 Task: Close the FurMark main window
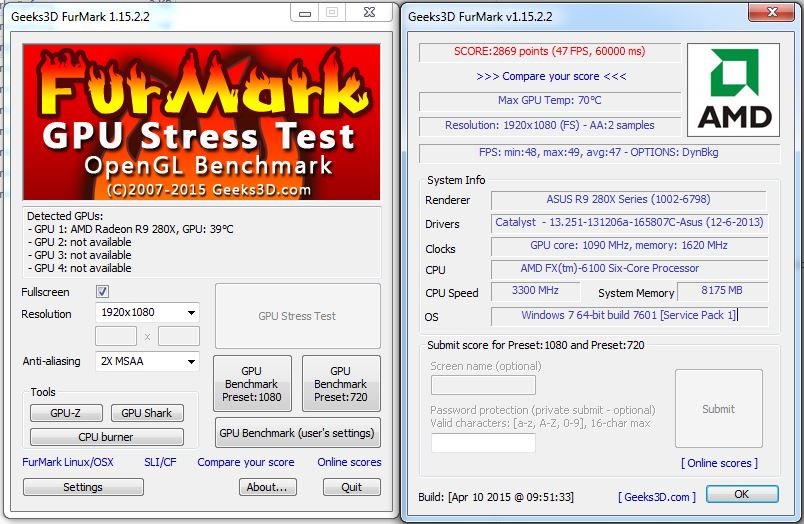(x=369, y=13)
